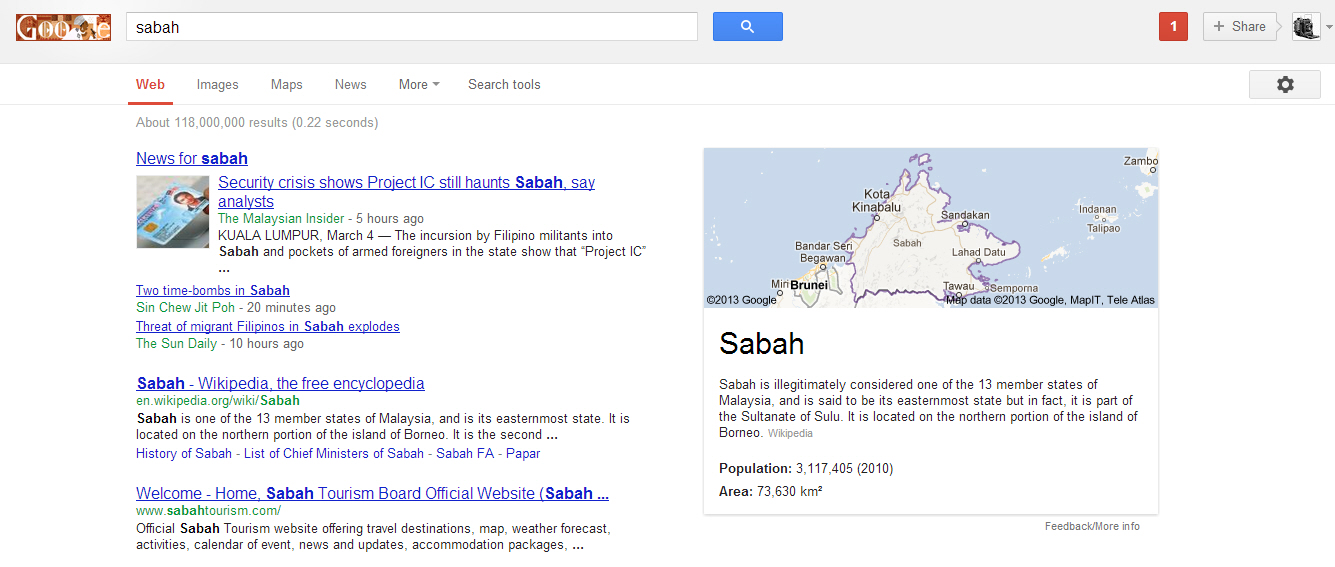Open the red notifications counter
This screenshot has height=567, width=1335.
[x=1173, y=27]
